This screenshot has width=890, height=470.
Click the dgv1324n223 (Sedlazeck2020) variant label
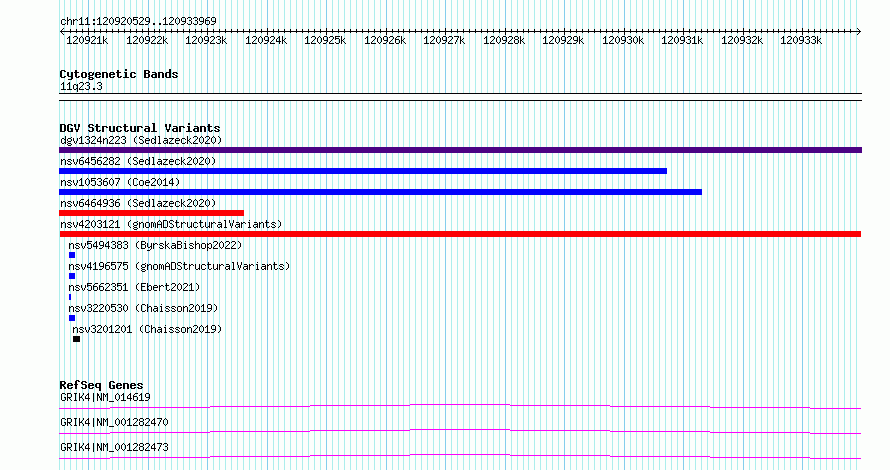click(141, 140)
